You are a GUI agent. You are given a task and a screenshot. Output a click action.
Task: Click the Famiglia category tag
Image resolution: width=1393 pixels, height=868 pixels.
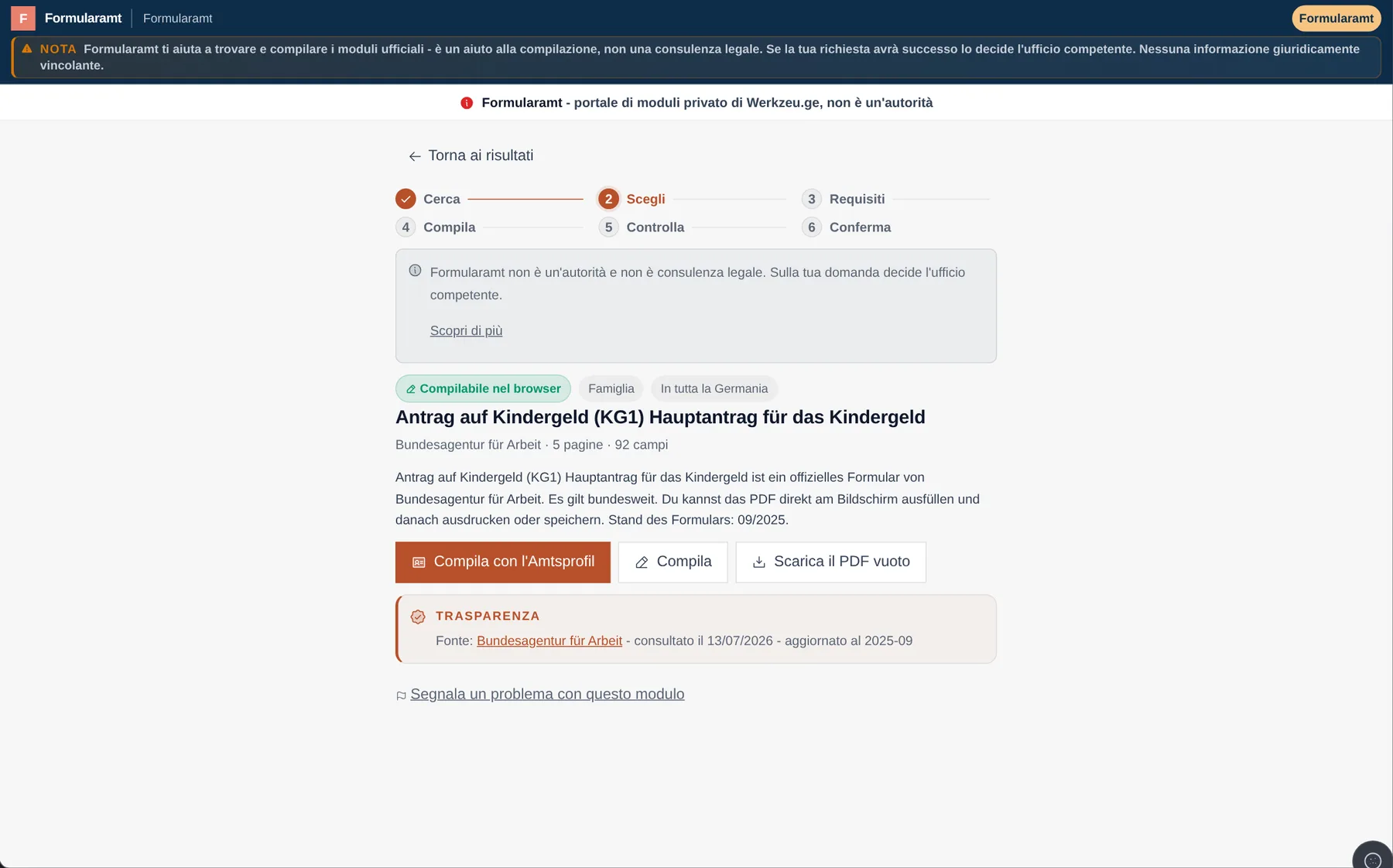click(611, 388)
